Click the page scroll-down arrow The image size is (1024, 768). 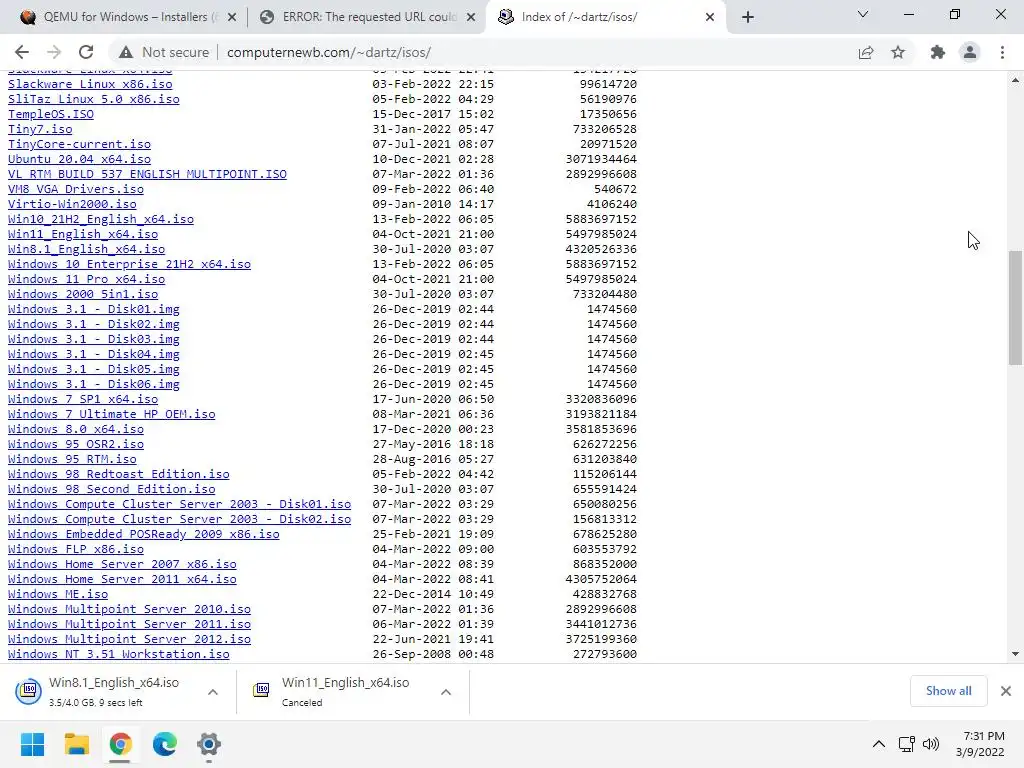click(x=1015, y=654)
